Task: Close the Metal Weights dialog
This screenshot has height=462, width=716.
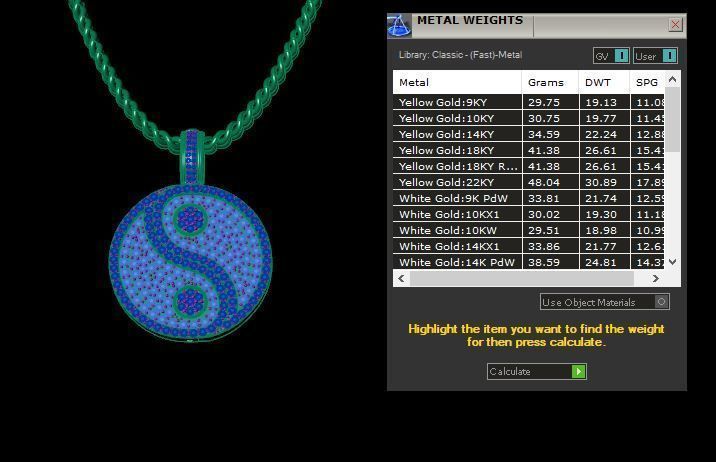Action: (x=675, y=24)
